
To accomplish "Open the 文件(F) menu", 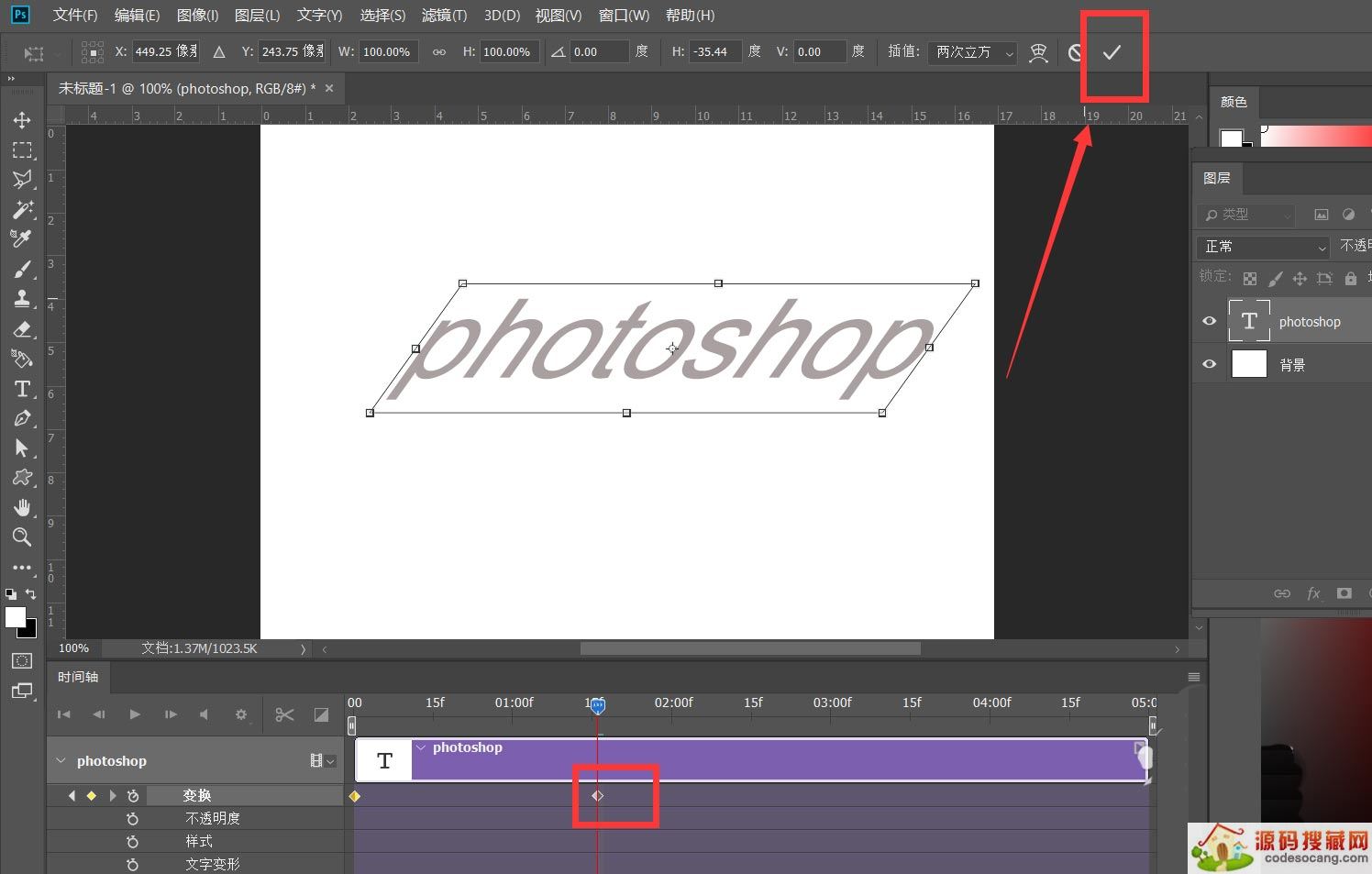I will 75,16.
